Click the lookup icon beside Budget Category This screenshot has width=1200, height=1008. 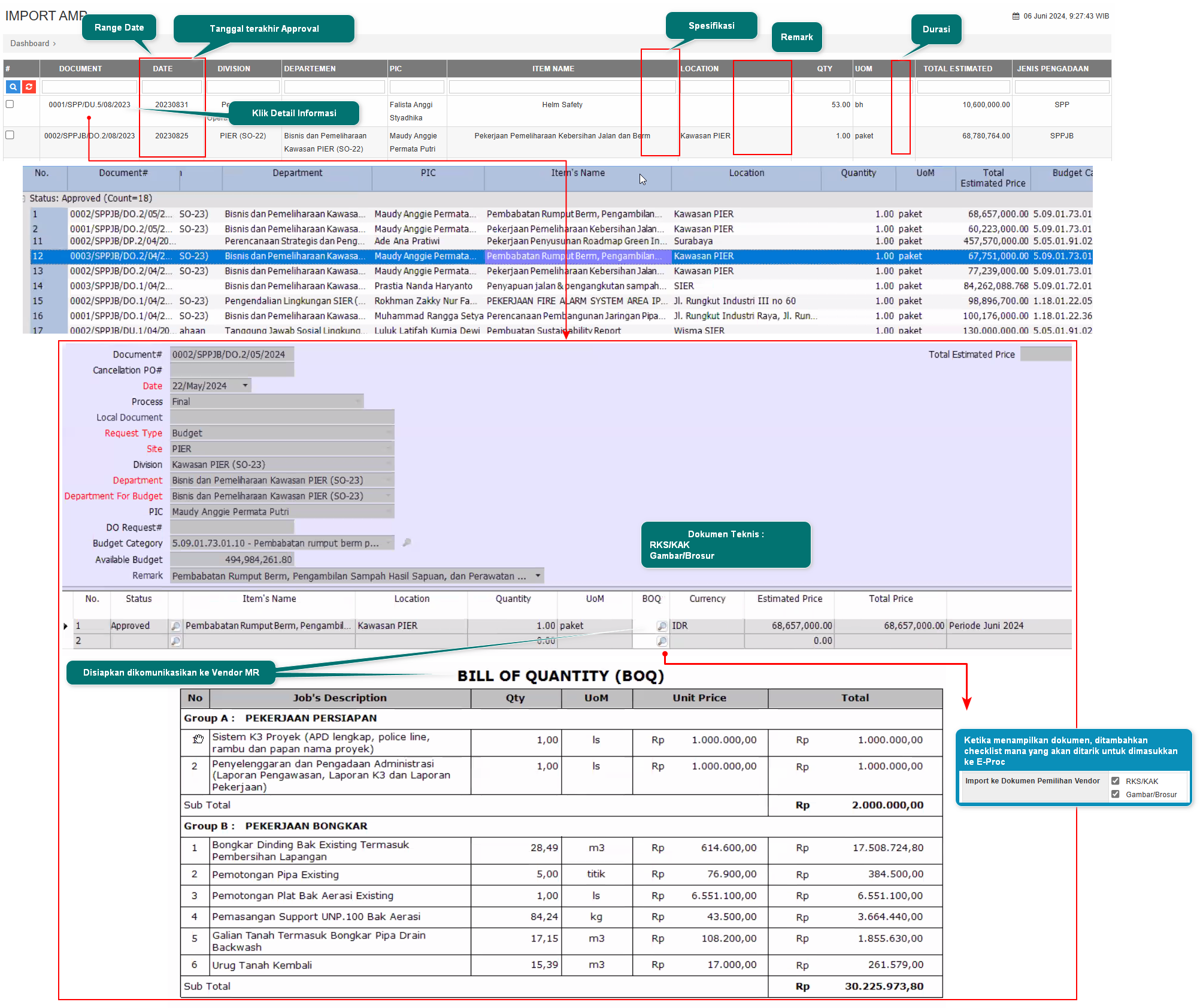407,543
